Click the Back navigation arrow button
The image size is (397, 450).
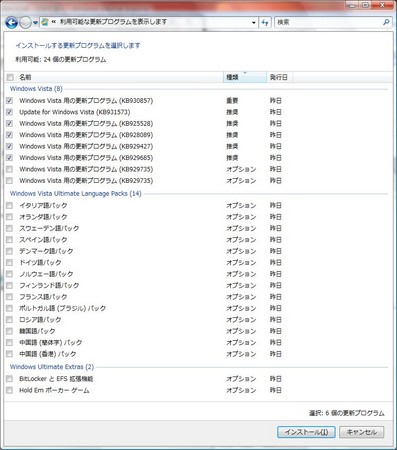[11, 23]
